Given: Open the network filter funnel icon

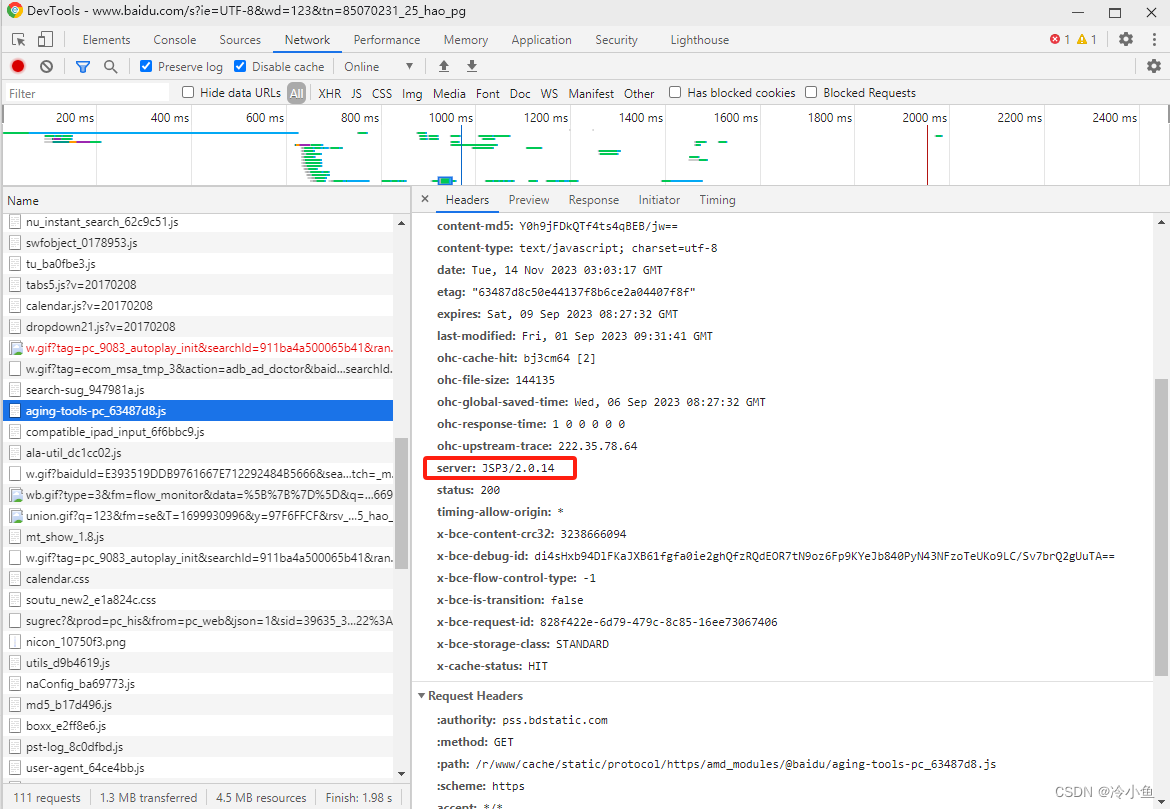Looking at the screenshot, I should click(82, 66).
